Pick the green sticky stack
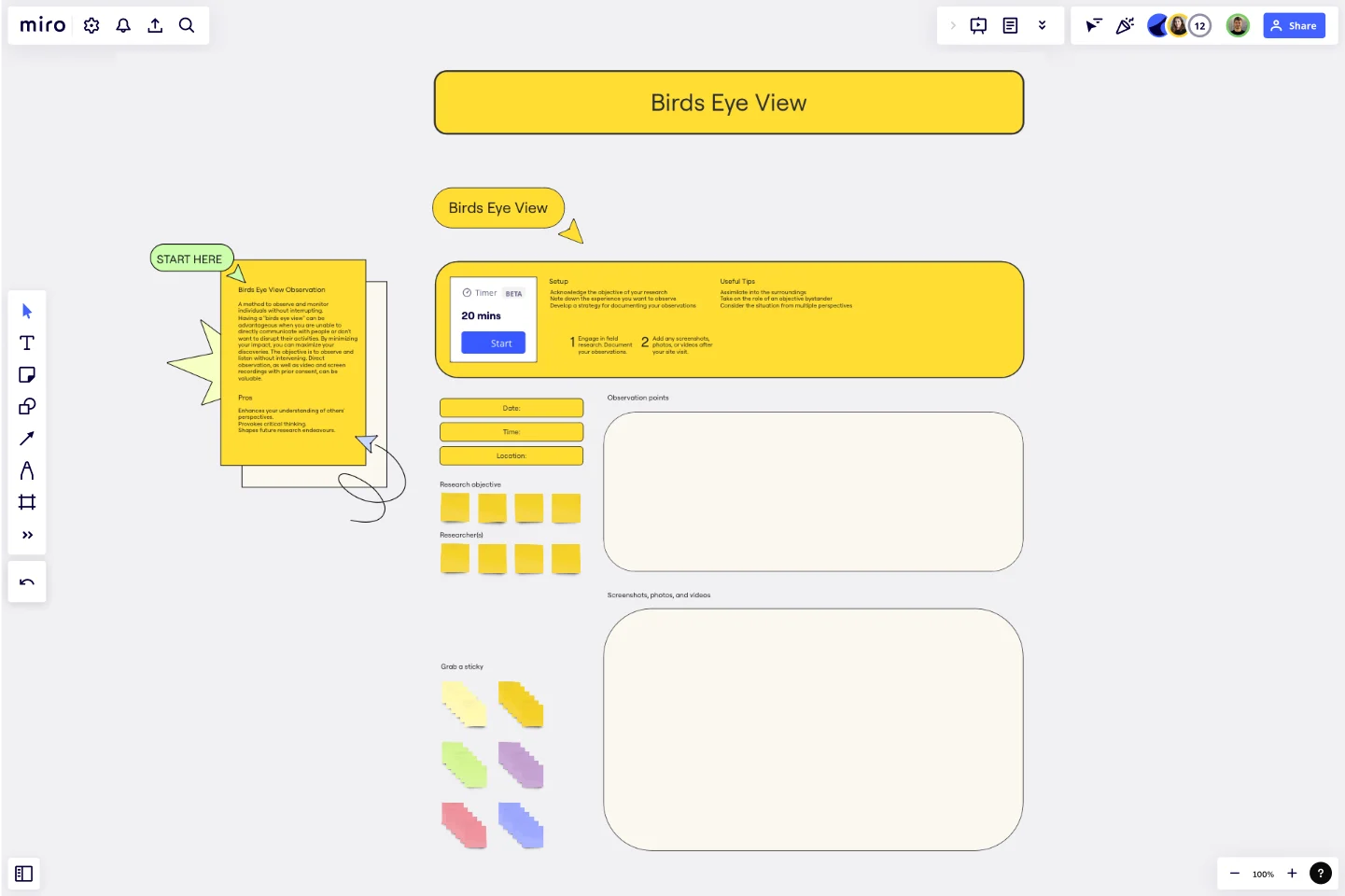 (x=465, y=764)
